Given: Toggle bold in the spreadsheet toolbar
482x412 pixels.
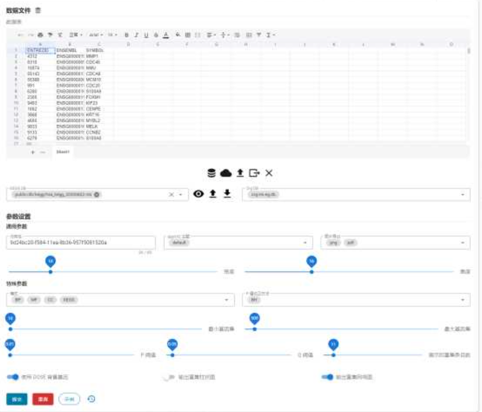Looking at the screenshot, I should tap(126, 35).
